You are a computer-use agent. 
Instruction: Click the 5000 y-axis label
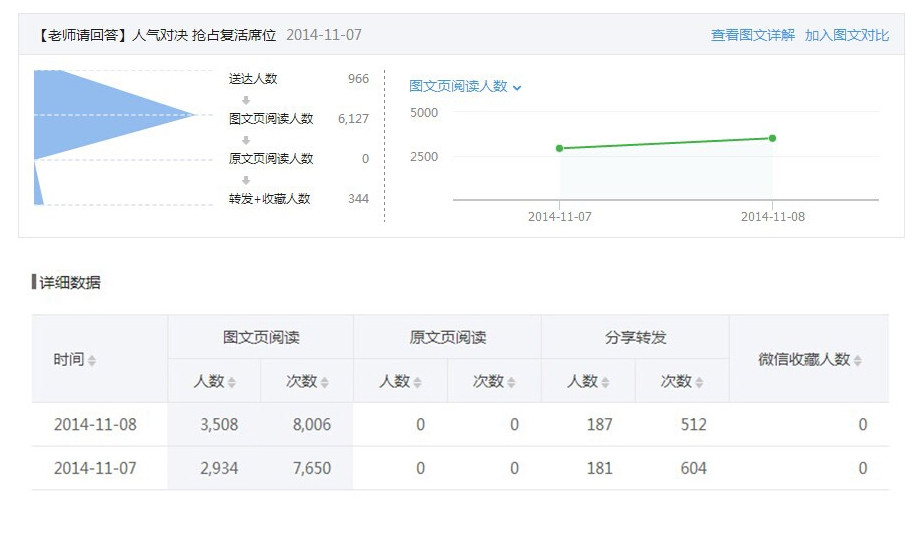pos(424,113)
